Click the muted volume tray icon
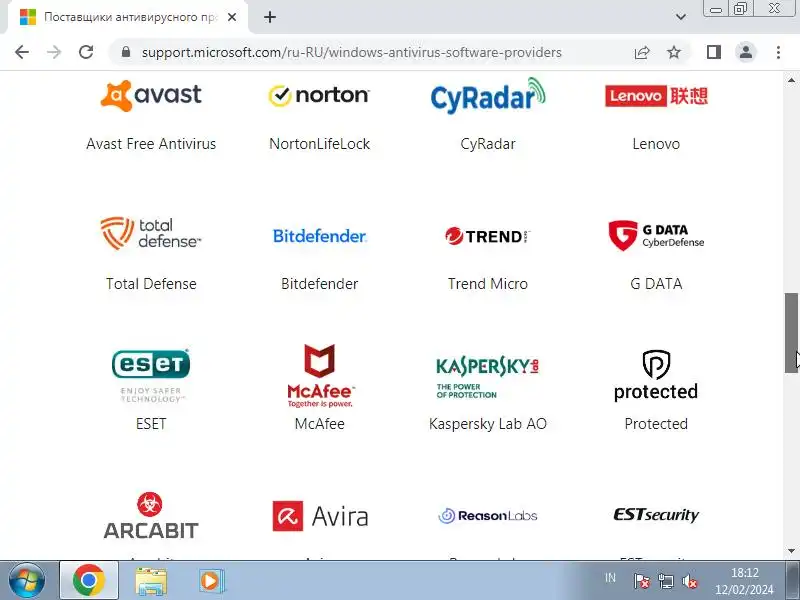Image resolution: width=800 pixels, height=600 pixels. point(690,581)
